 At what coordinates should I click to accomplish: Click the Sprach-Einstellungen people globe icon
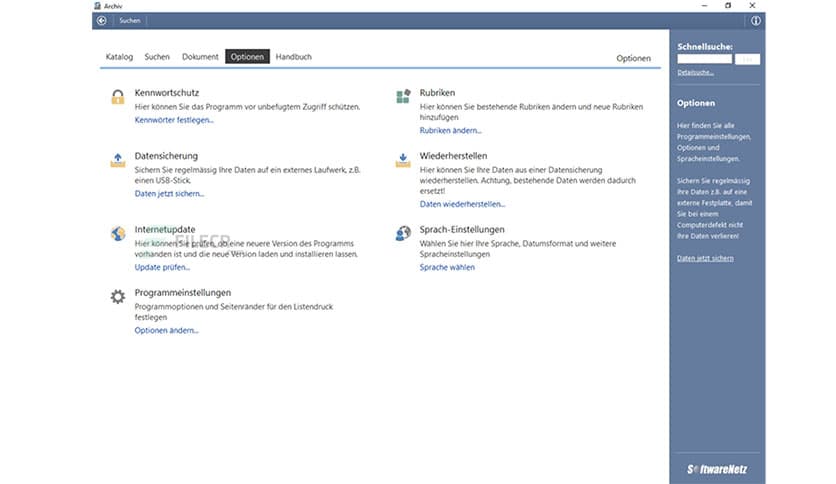click(x=403, y=233)
